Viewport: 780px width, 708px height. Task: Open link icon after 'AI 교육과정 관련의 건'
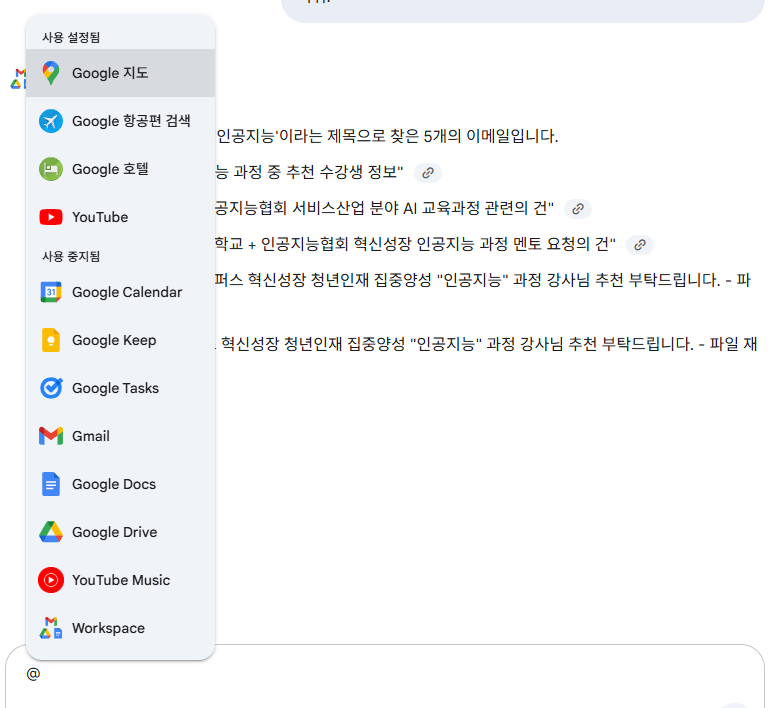point(578,208)
